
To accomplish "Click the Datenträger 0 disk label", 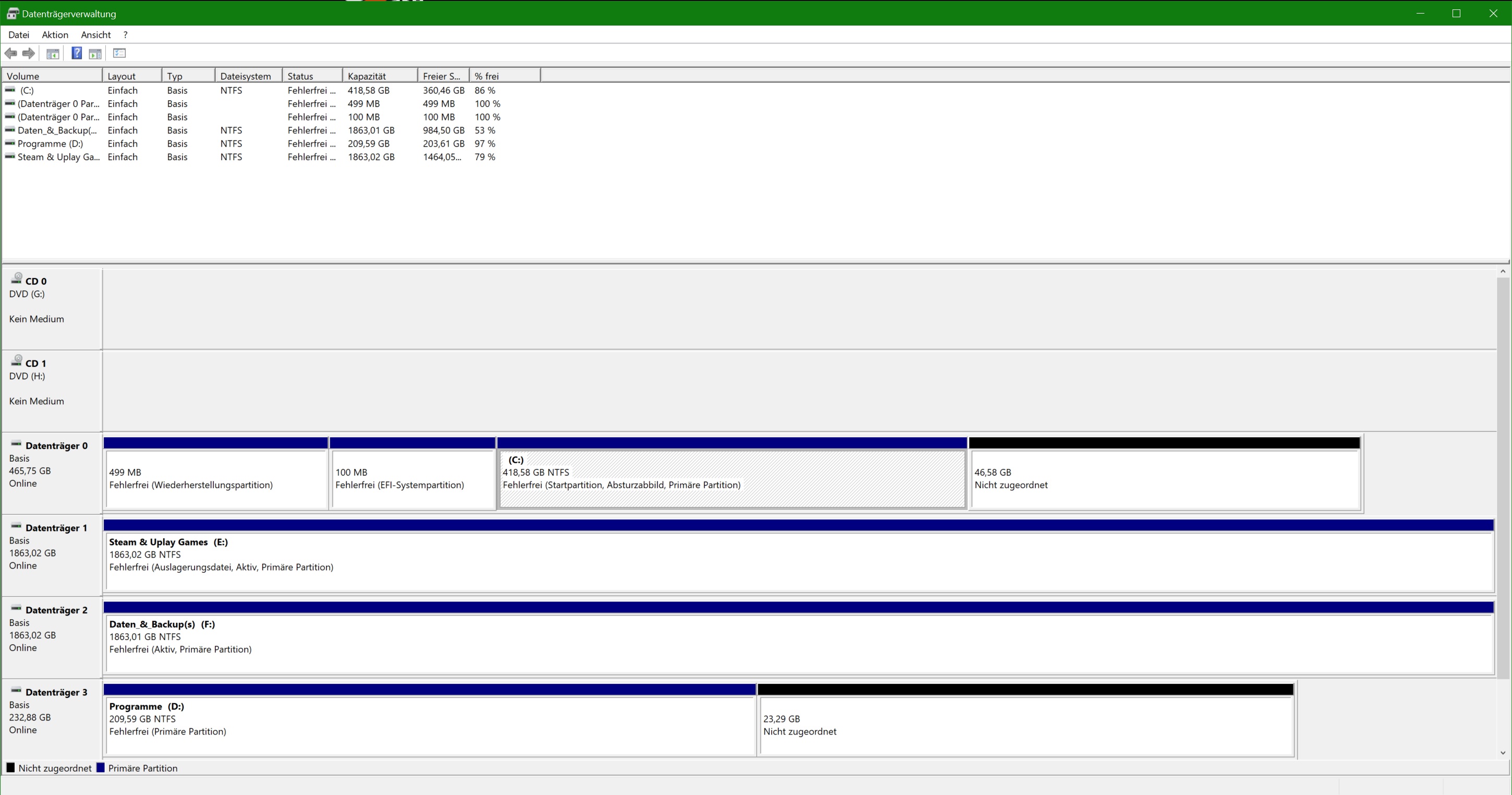I will coord(56,445).
